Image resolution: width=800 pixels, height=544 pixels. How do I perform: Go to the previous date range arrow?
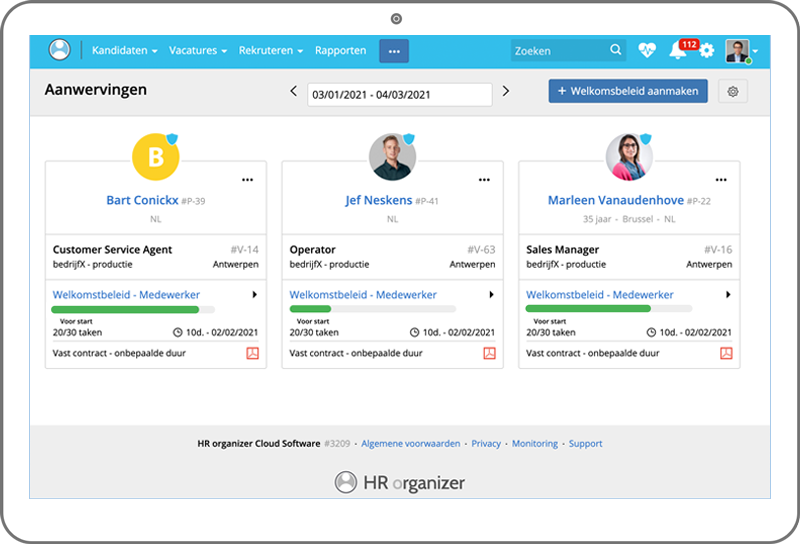293,91
